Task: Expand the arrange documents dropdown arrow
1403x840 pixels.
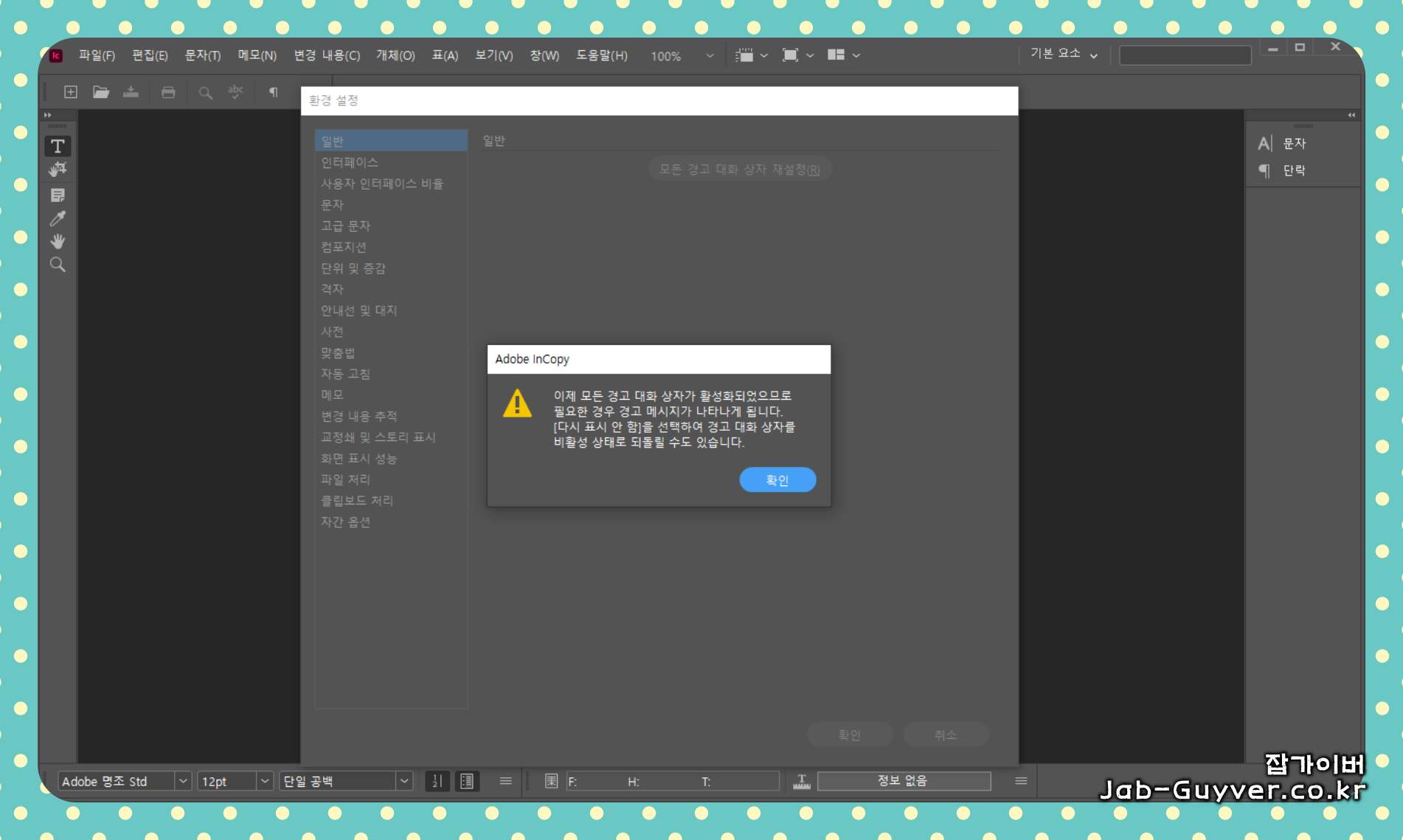Action: point(856,55)
